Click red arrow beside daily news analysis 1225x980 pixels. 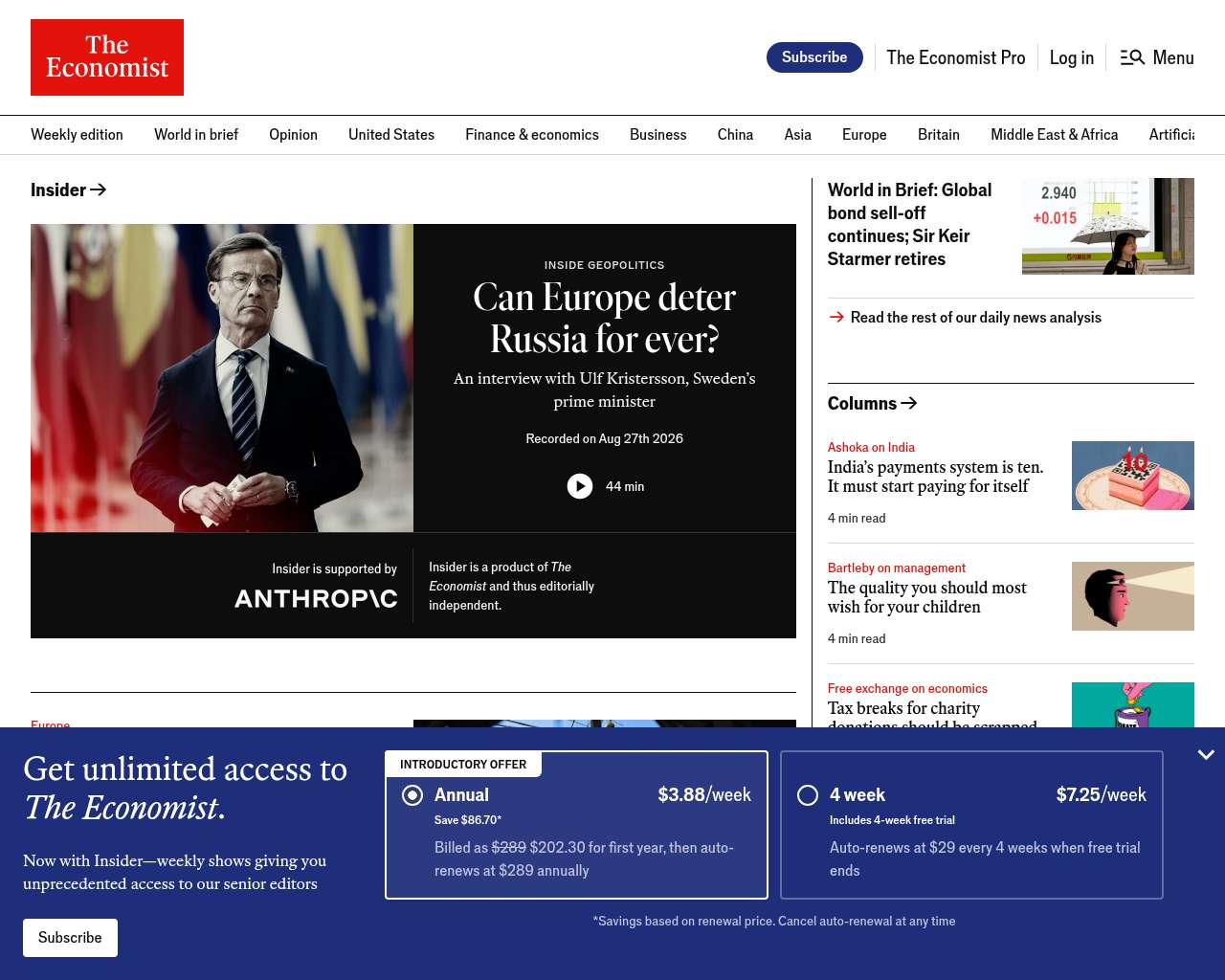[x=836, y=317]
